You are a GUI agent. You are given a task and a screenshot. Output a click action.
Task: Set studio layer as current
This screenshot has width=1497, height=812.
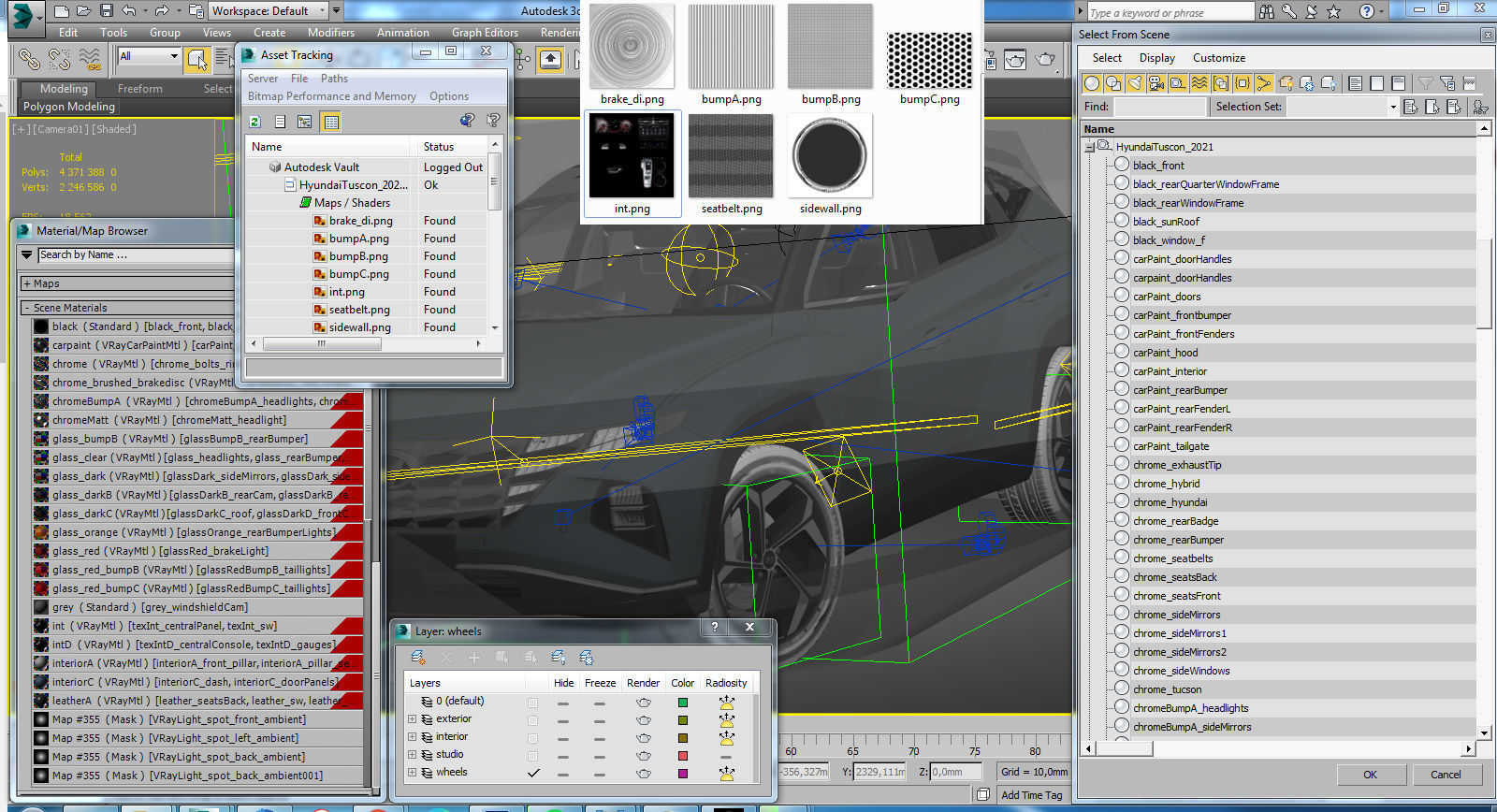pos(533,755)
